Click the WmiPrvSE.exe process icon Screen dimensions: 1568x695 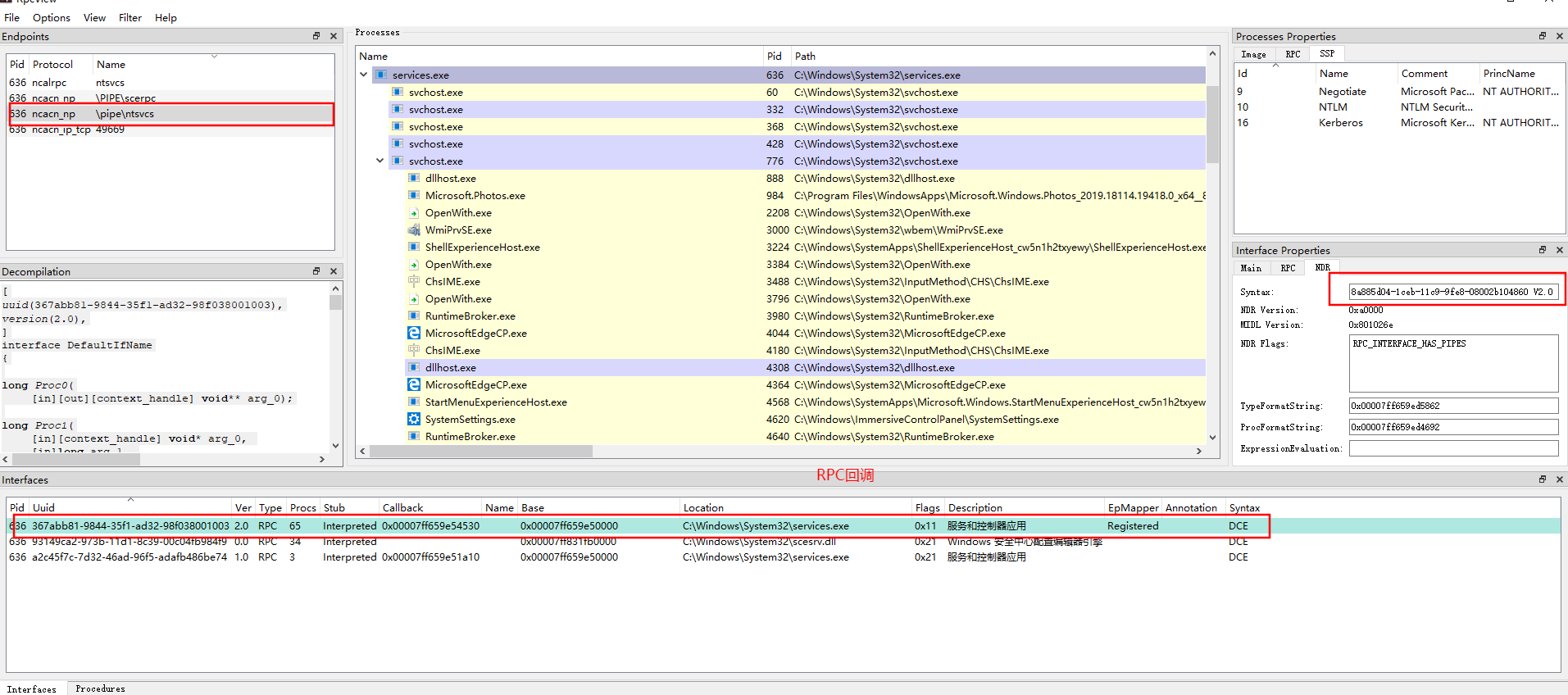414,230
